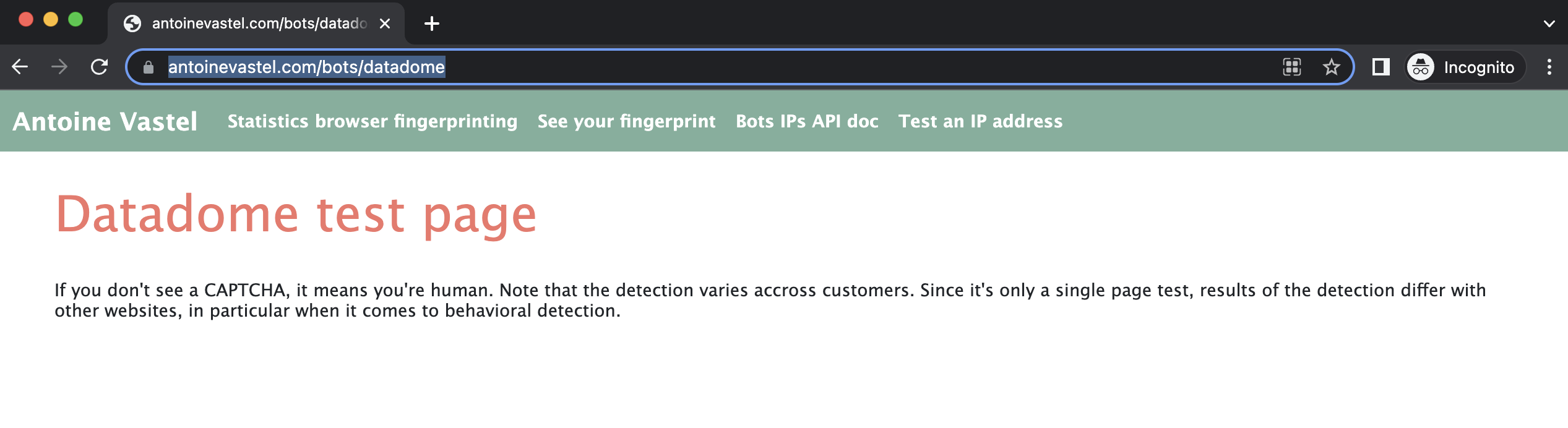Reload the Datadome test page
This screenshot has width=1568, height=428.
(x=99, y=67)
